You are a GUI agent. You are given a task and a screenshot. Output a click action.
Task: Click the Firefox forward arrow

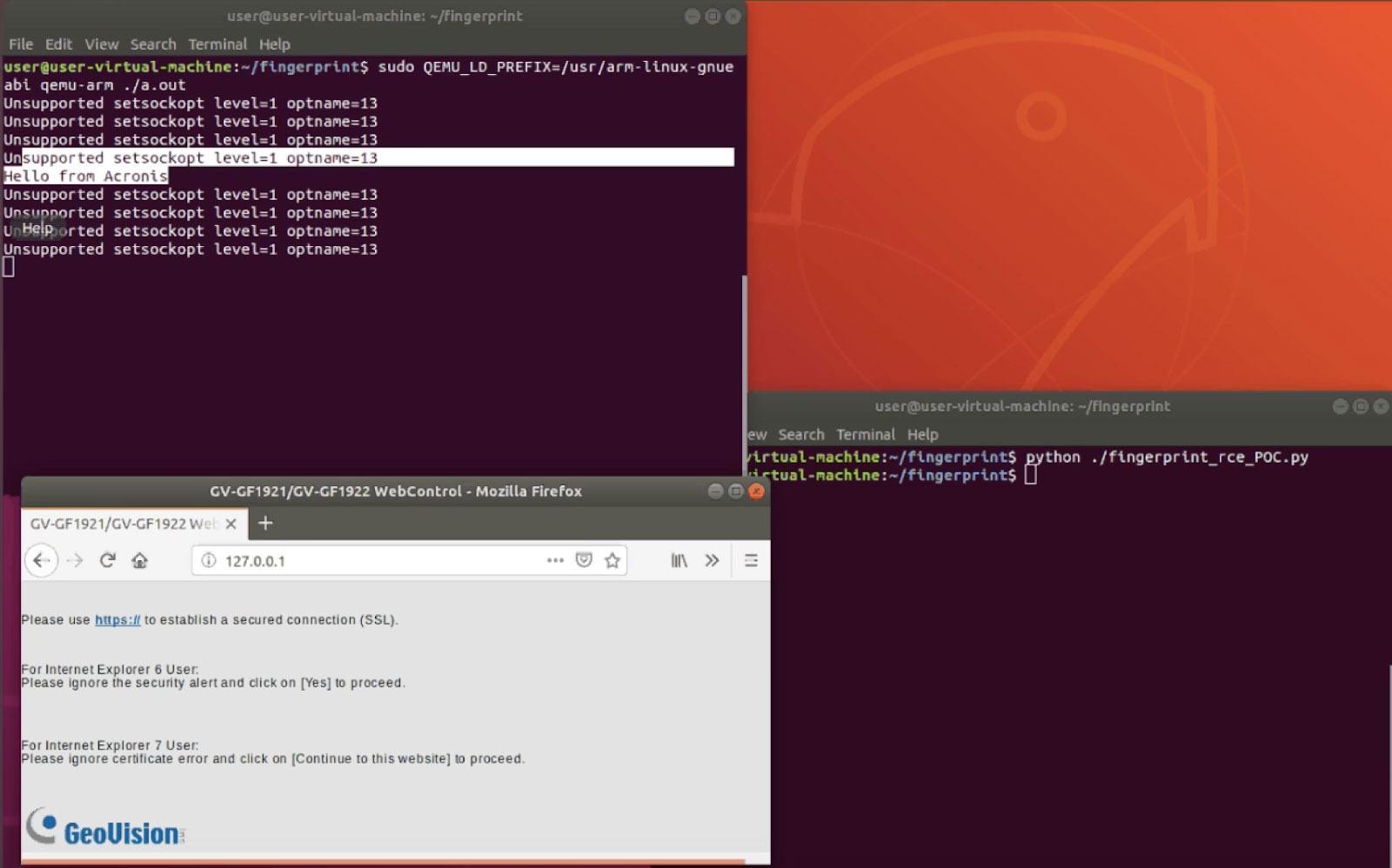click(x=75, y=561)
